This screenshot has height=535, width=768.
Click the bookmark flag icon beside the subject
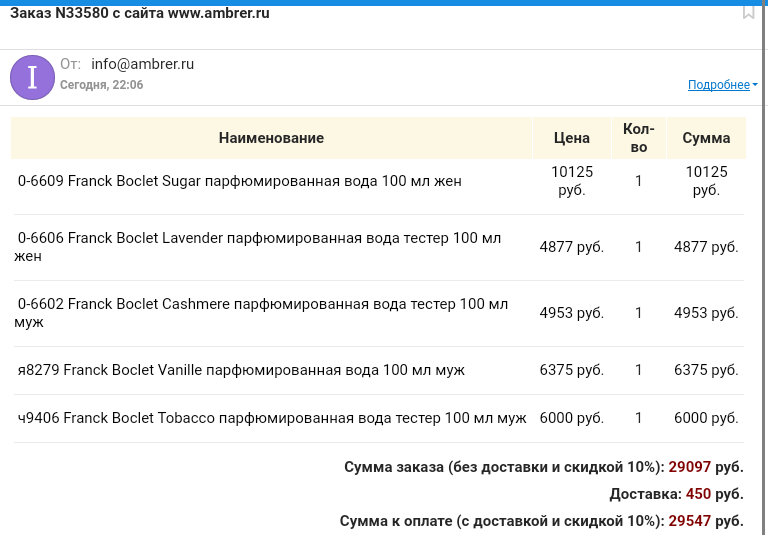click(x=748, y=12)
